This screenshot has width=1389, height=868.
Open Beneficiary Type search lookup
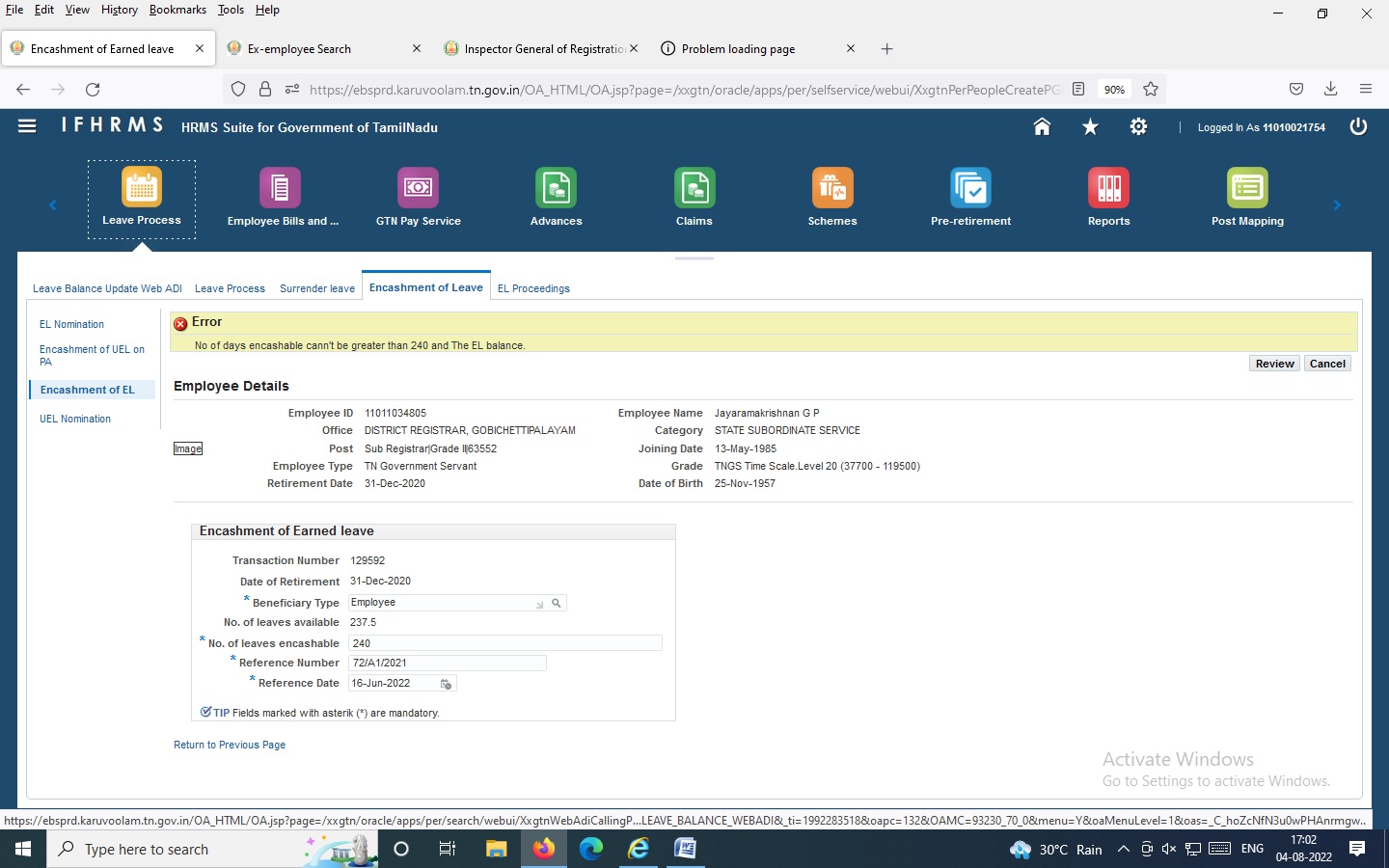click(x=557, y=603)
